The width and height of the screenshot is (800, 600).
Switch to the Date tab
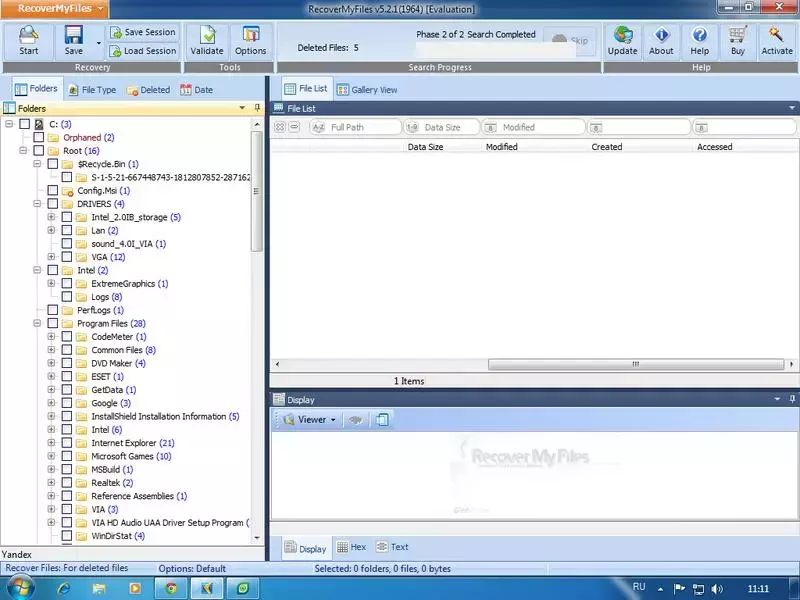coord(196,90)
